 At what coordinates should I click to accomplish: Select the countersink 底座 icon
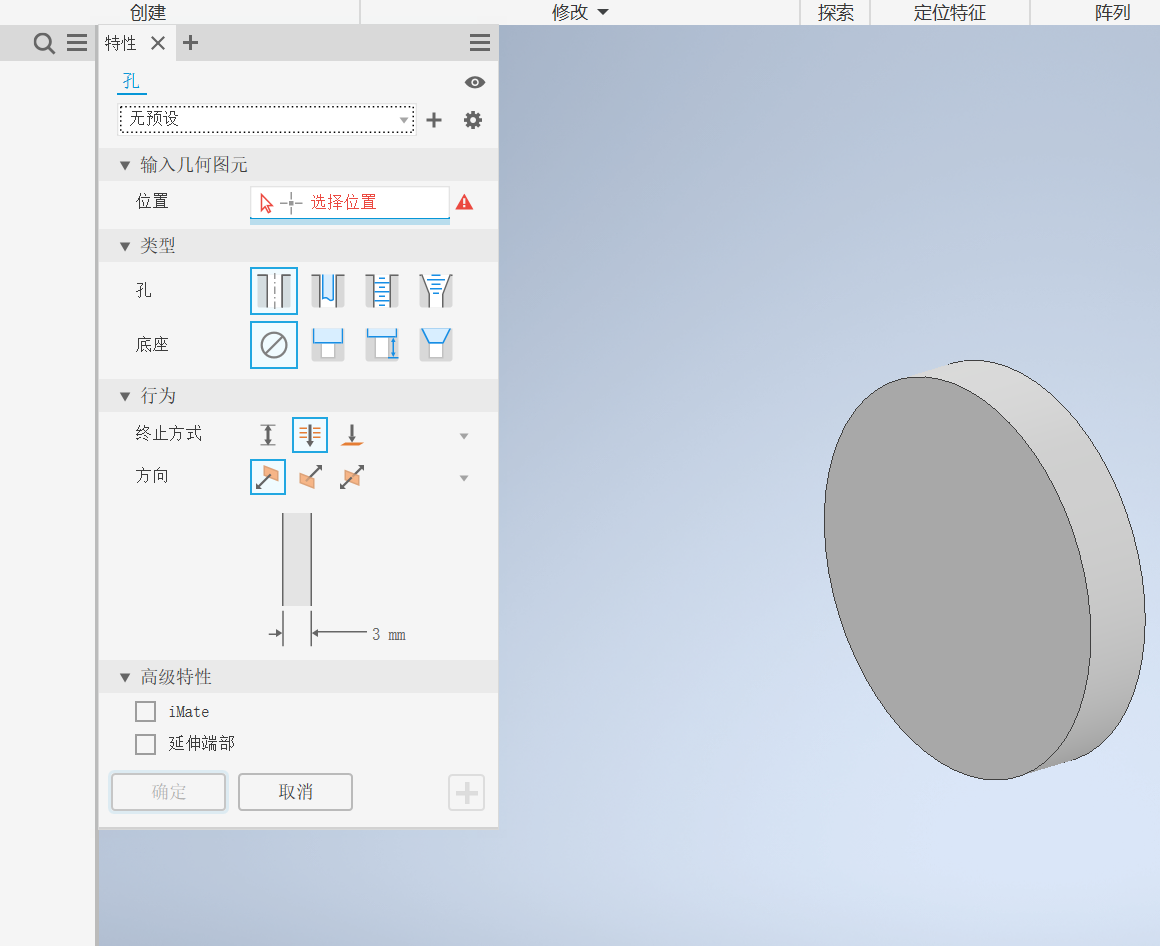tap(436, 345)
